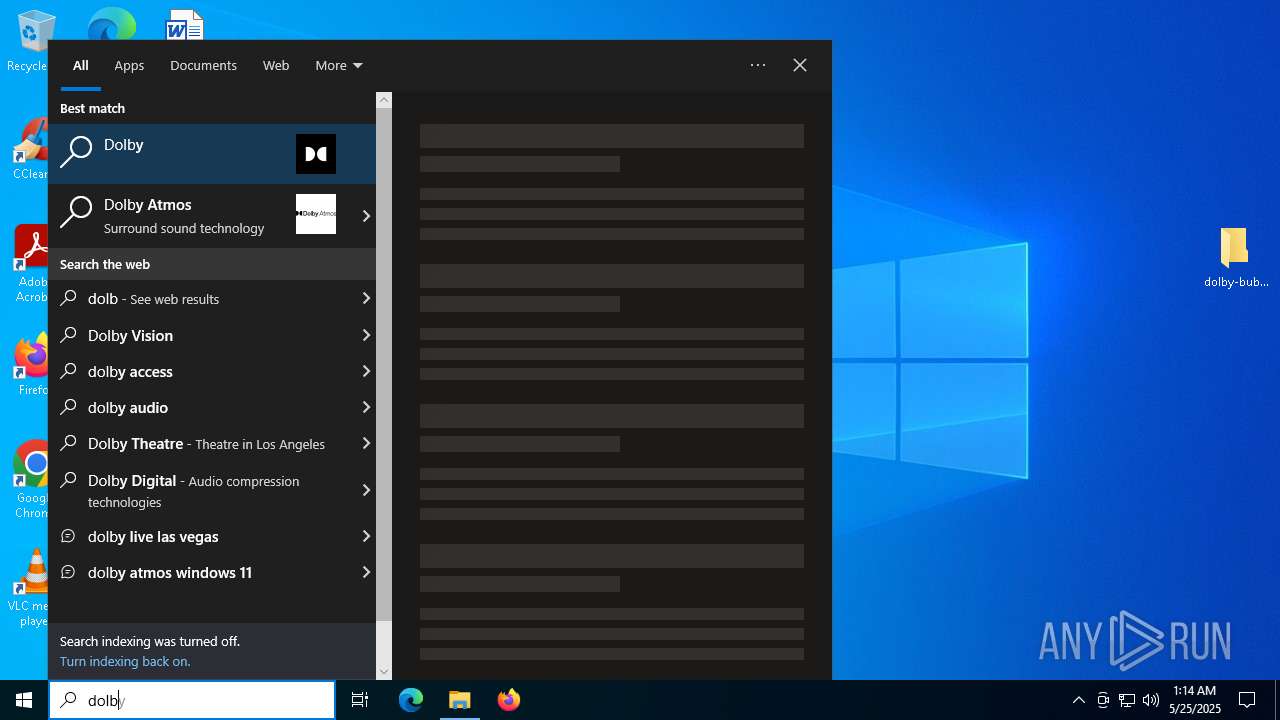Click scrollbar down arrow in results list
1280x720 pixels.
[x=384, y=672]
